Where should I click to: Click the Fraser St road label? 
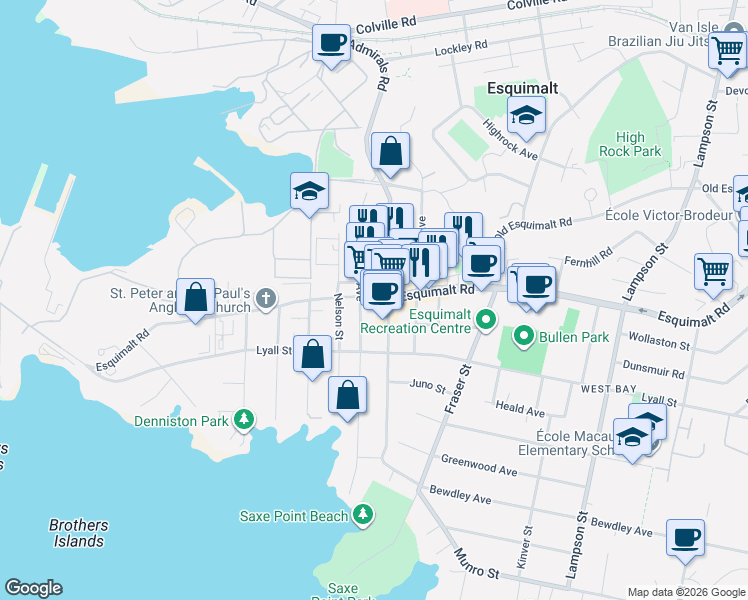[457, 389]
